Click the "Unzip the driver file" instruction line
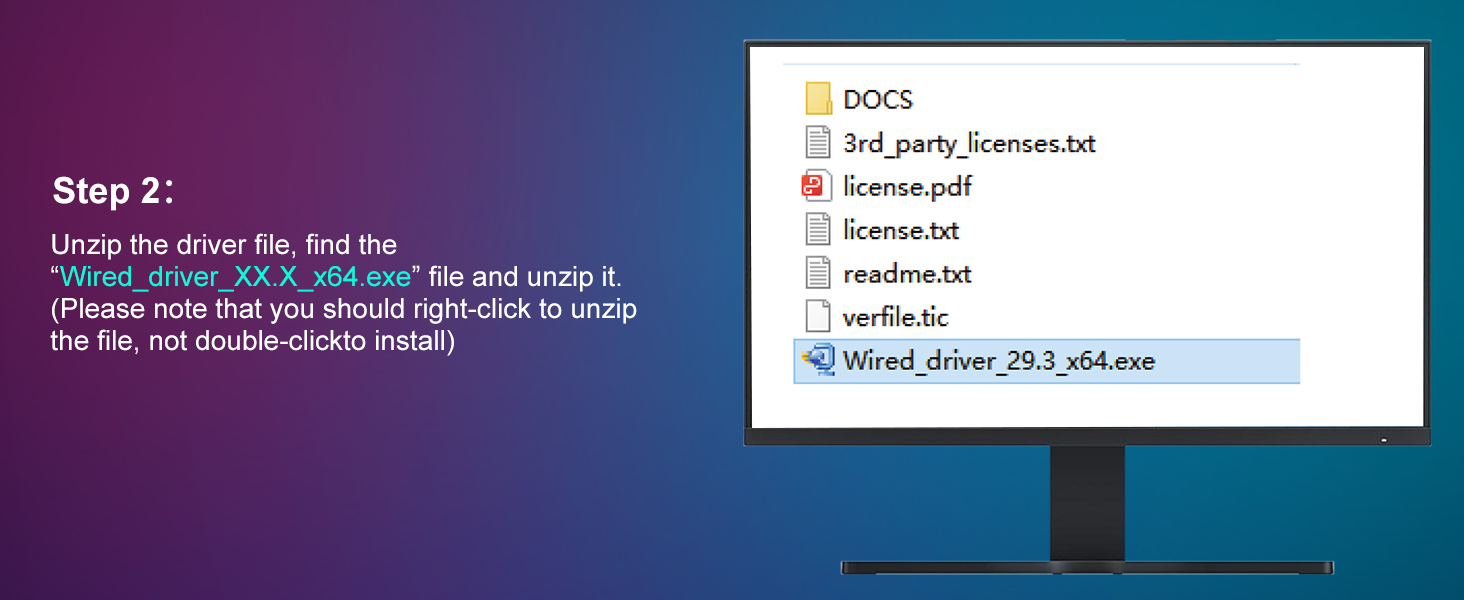 pos(223,245)
